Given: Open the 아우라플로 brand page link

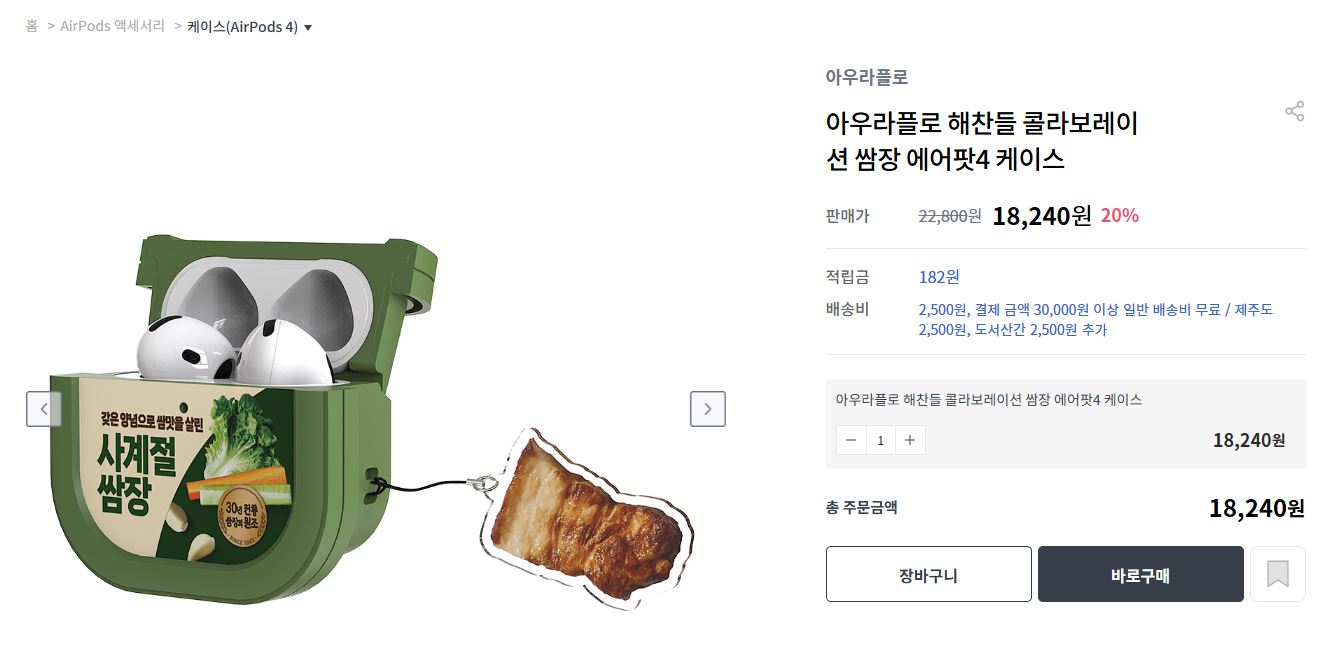Looking at the screenshot, I should tap(866, 77).
